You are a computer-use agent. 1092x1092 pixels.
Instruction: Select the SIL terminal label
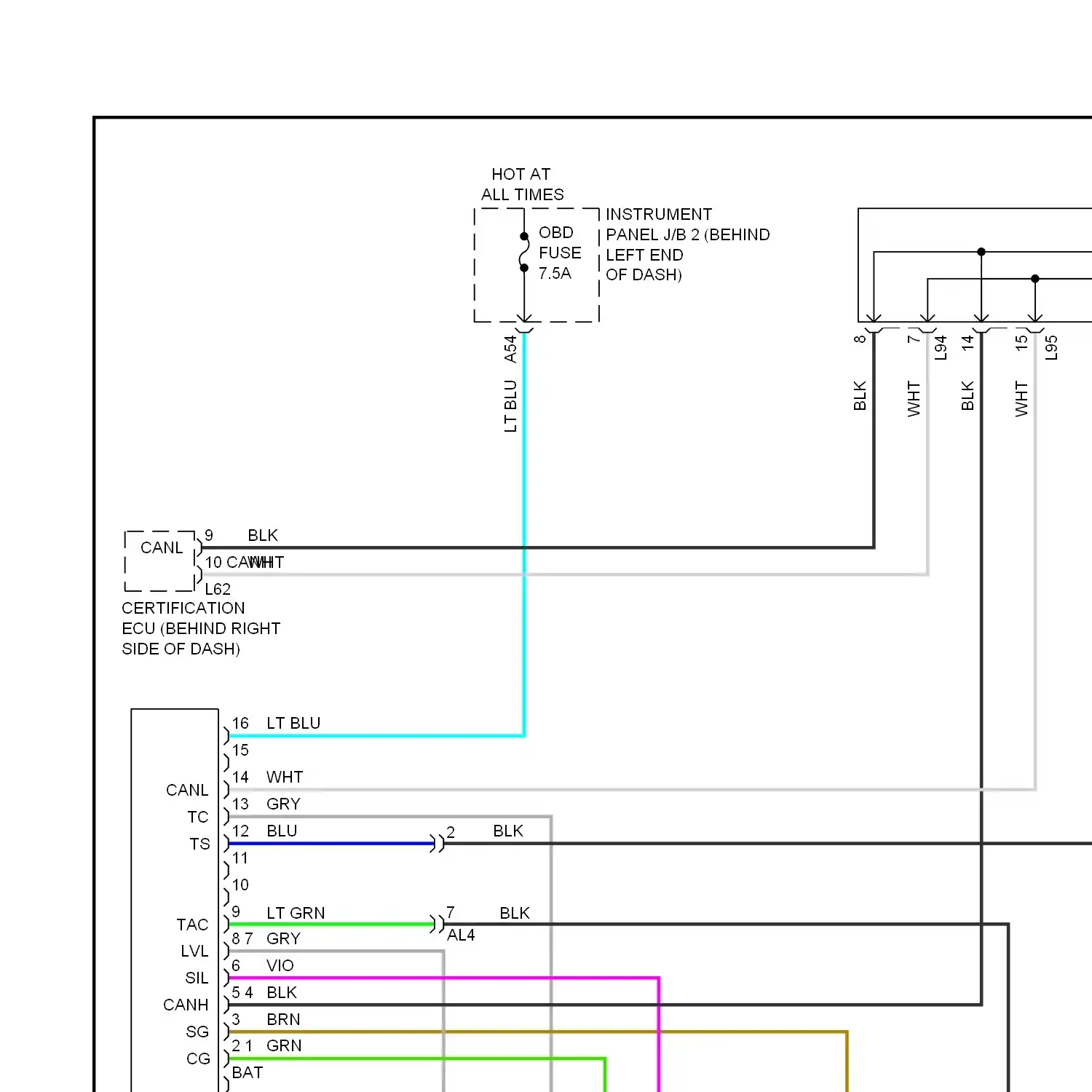coord(197,978)
